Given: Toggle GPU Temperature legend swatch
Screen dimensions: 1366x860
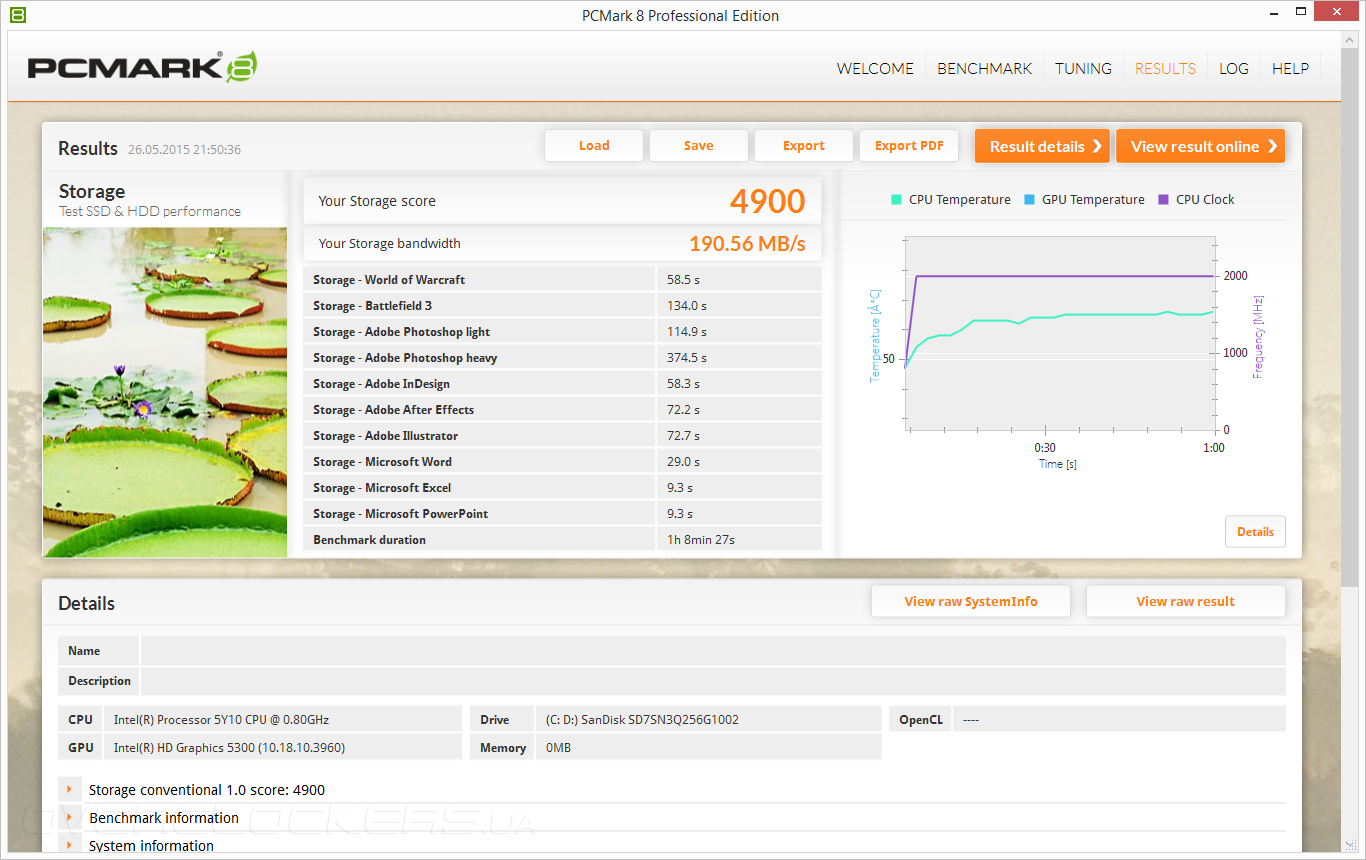Looking at the screenshot, I should tap(1029, 200).
